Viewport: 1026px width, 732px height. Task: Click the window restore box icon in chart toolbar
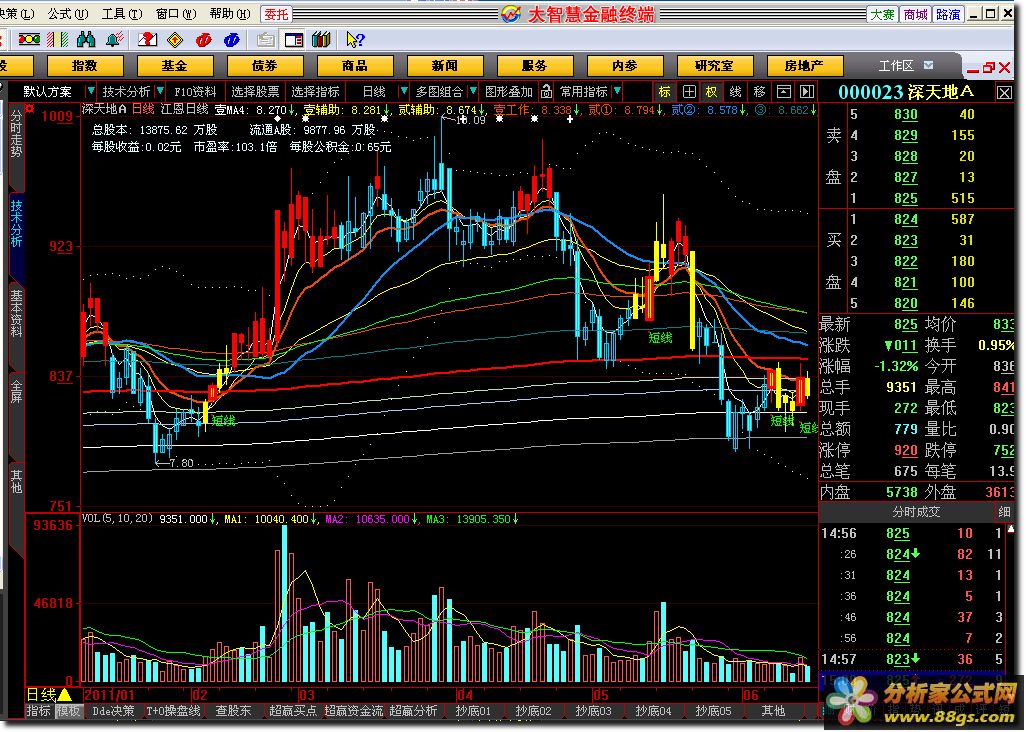coord(783,92)
